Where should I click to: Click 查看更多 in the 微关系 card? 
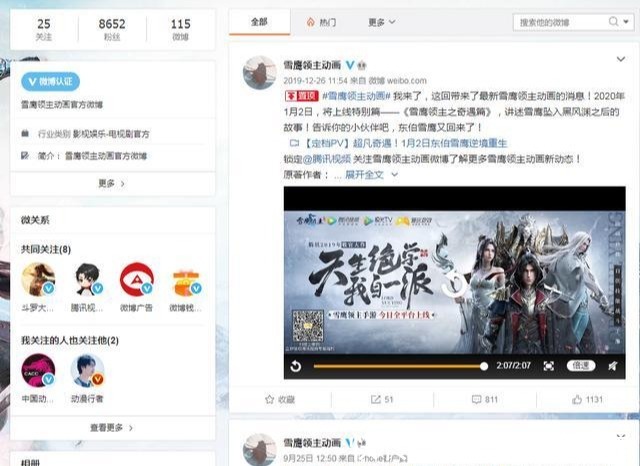[111, 428]
